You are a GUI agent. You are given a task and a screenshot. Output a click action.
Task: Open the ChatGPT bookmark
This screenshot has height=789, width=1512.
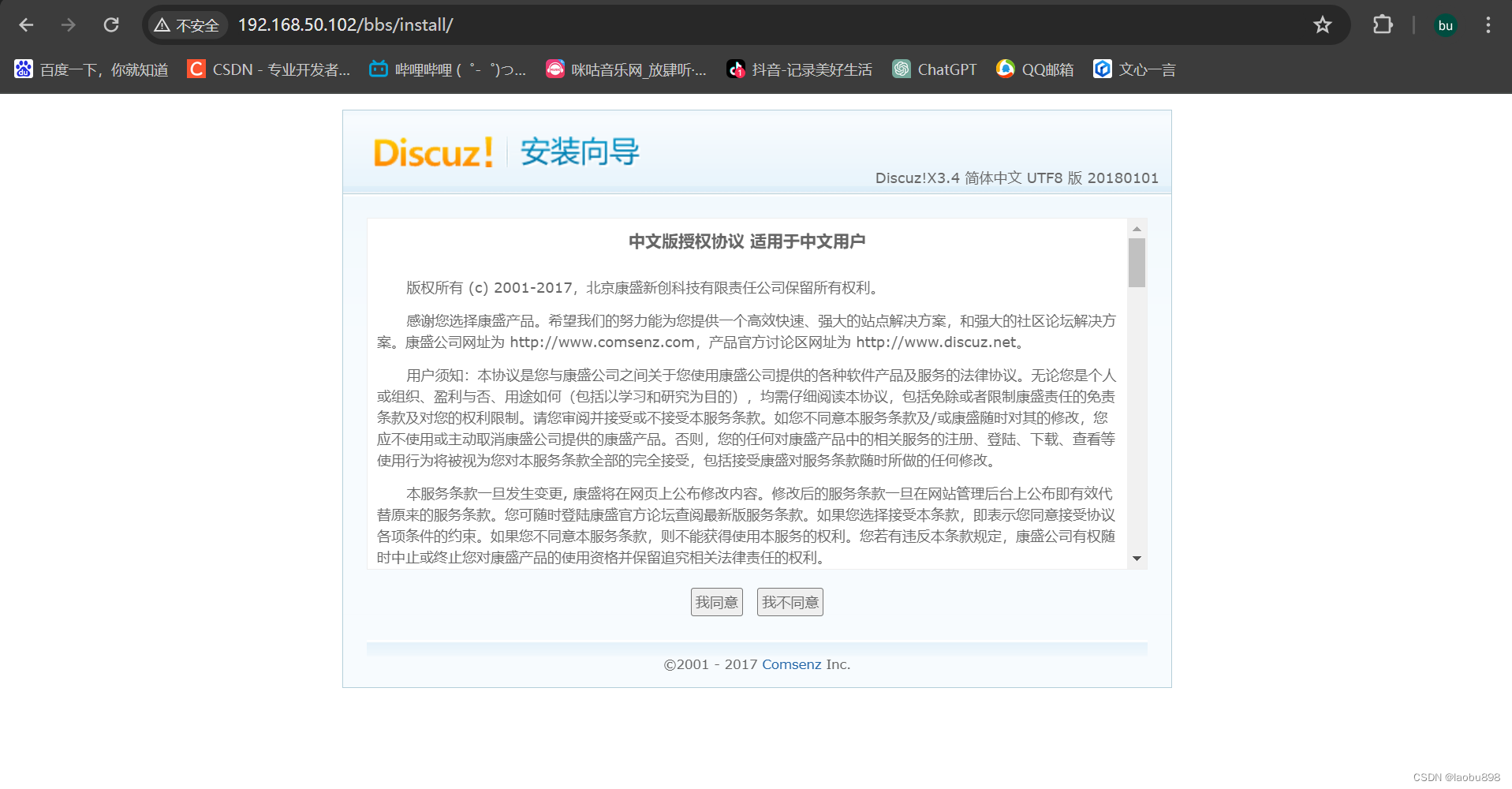coord(935,69)
